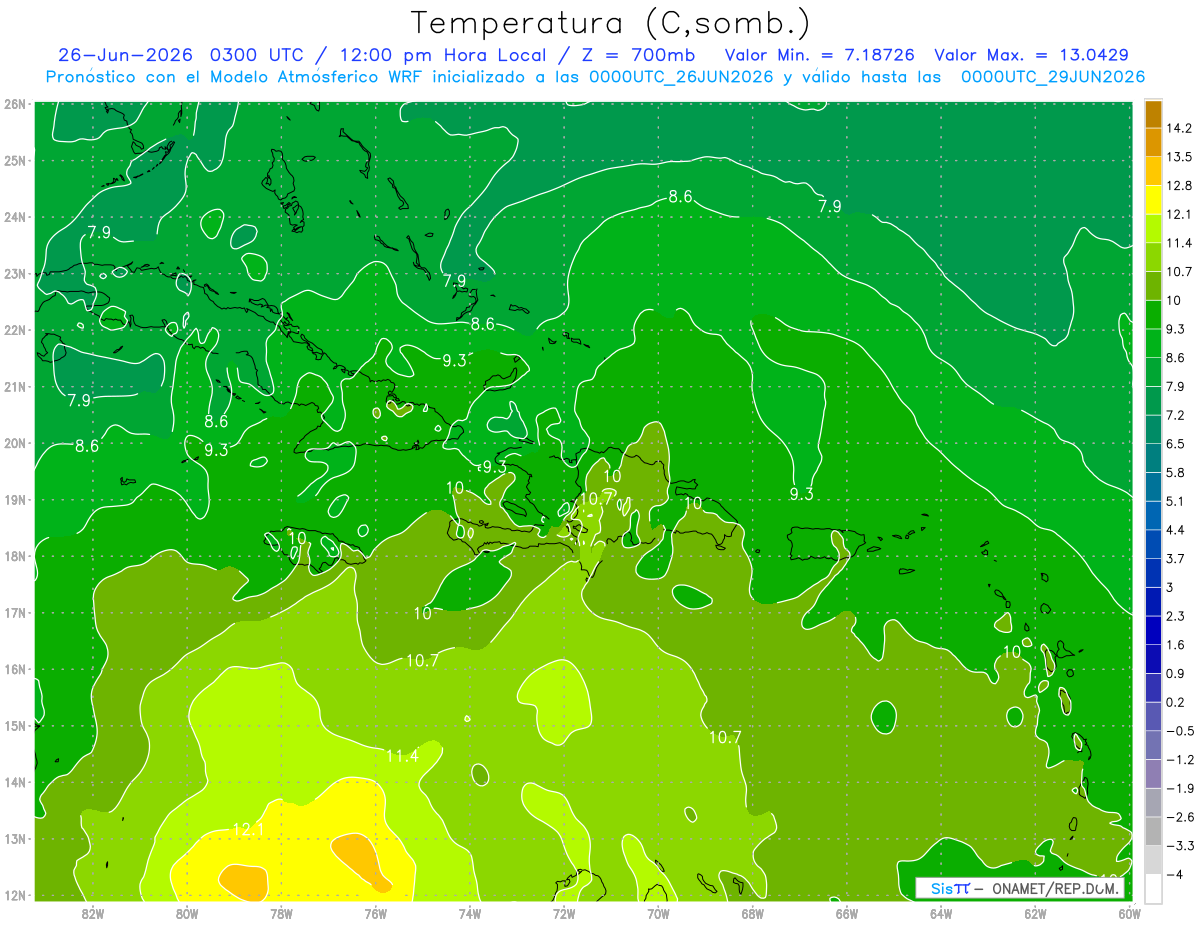Image resolution: width=1200 pixels, height=927 pixels.
Task: Click the '13.5' colorbar label
Action: tap(1179, 157)
